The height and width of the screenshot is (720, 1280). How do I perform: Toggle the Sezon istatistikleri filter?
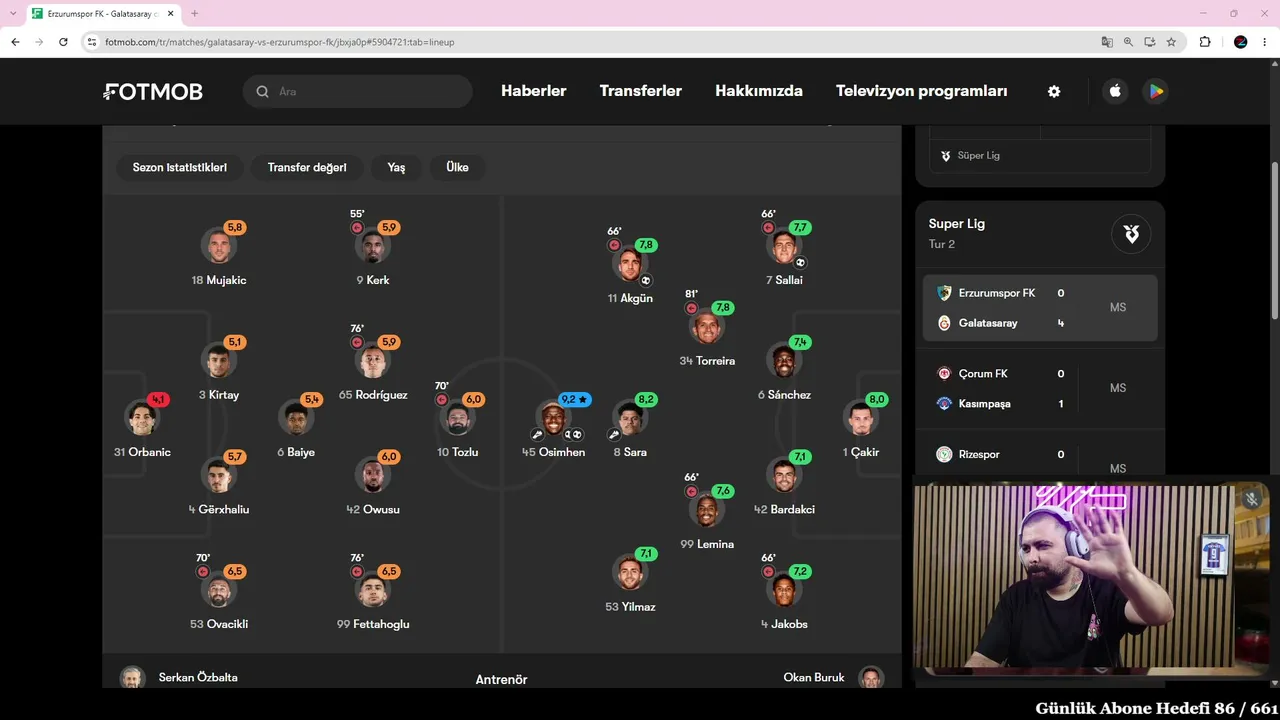point(180,168)
